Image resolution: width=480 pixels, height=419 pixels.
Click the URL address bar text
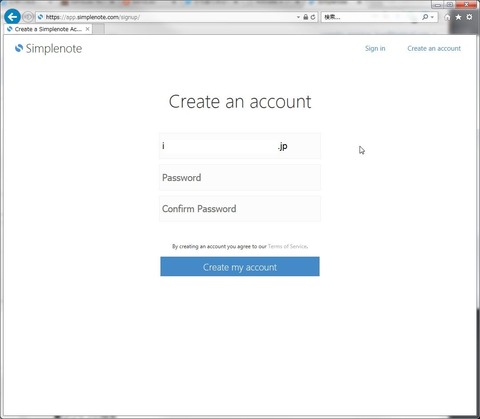(x=93, y=17)
